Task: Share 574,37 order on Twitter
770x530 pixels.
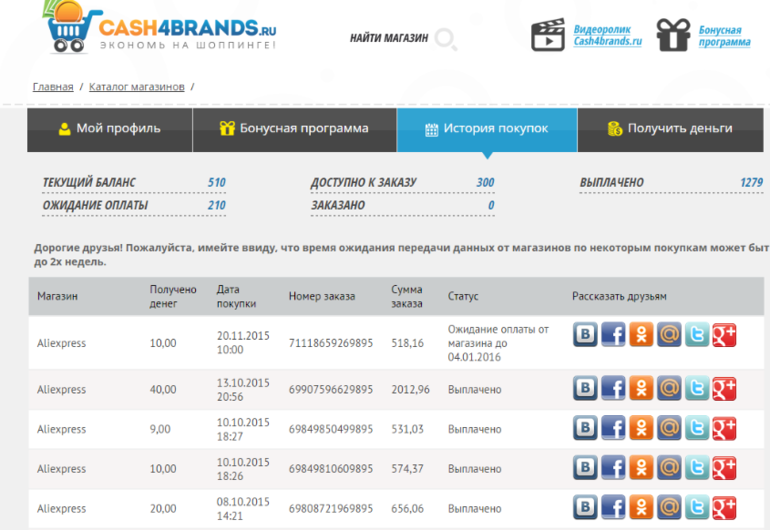Action: click(x=696, y=469)
